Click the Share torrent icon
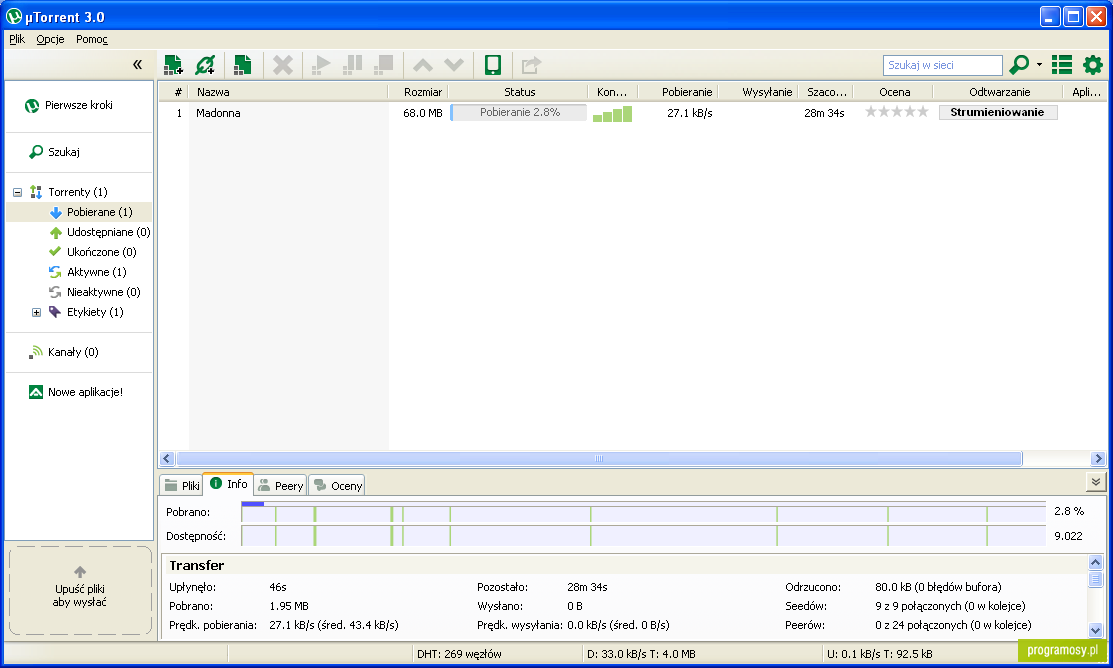The image size is (1113, 668). point(531,65)
